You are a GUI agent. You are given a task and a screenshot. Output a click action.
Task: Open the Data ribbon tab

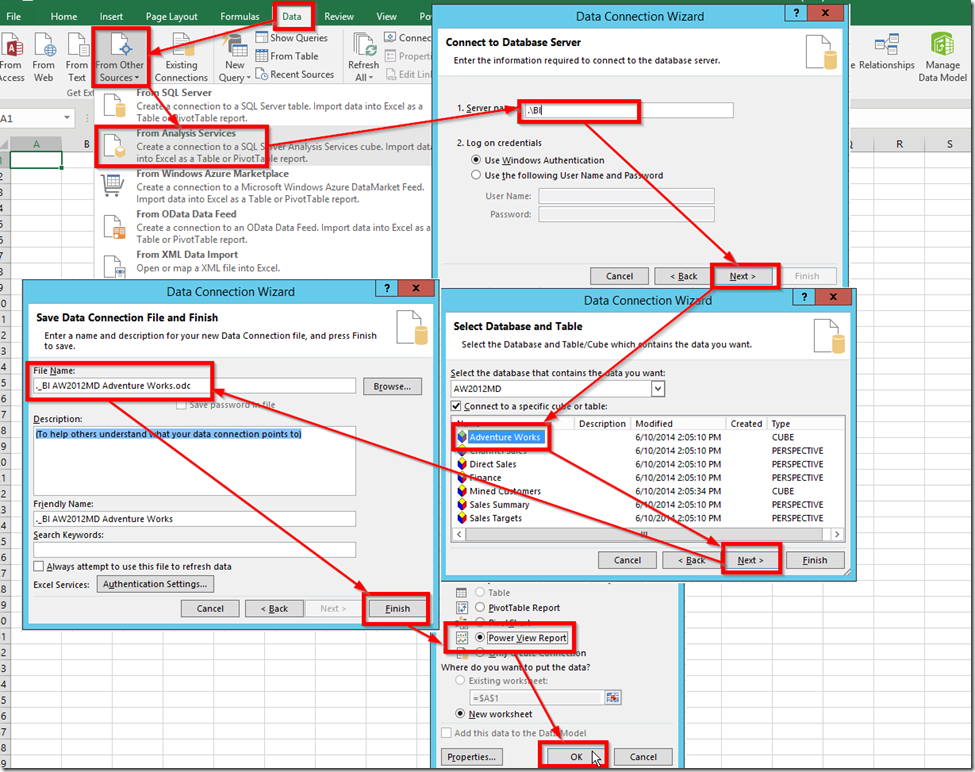point(292,17)
